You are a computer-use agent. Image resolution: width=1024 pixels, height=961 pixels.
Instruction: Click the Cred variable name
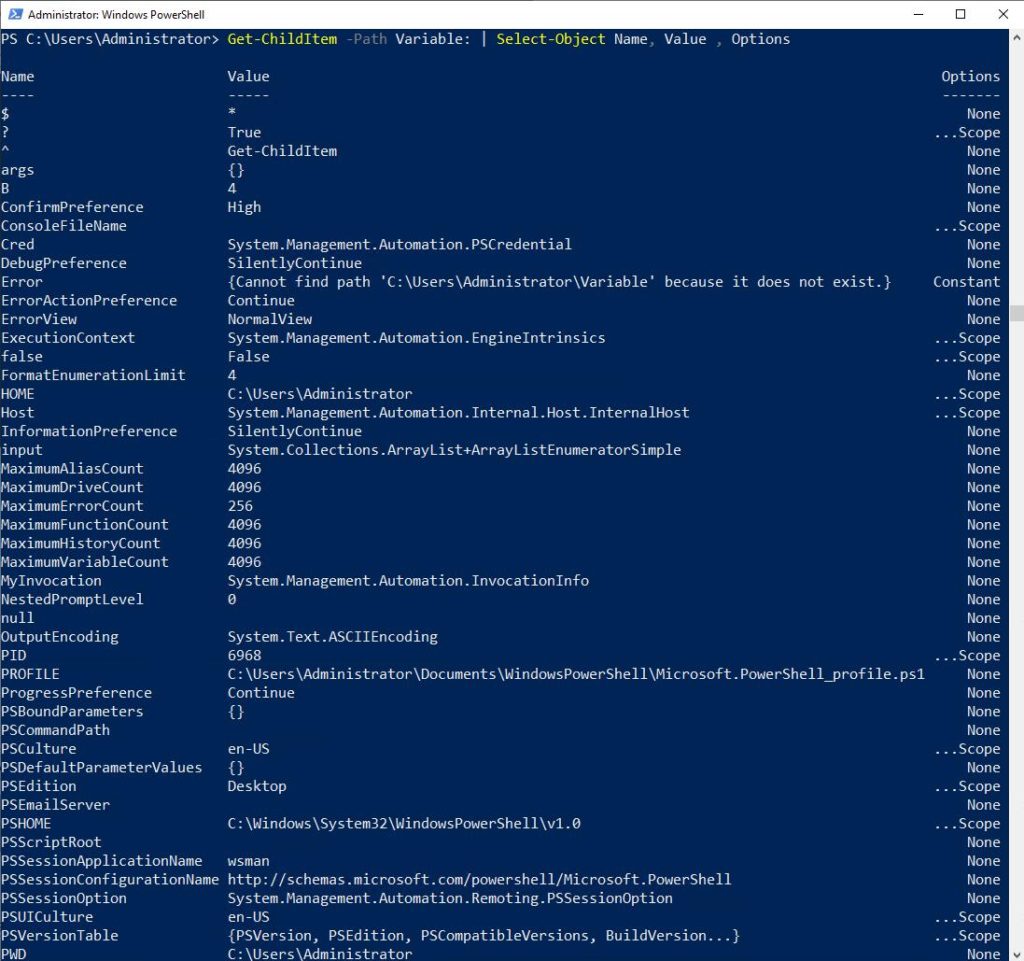[x=18, y=244]
